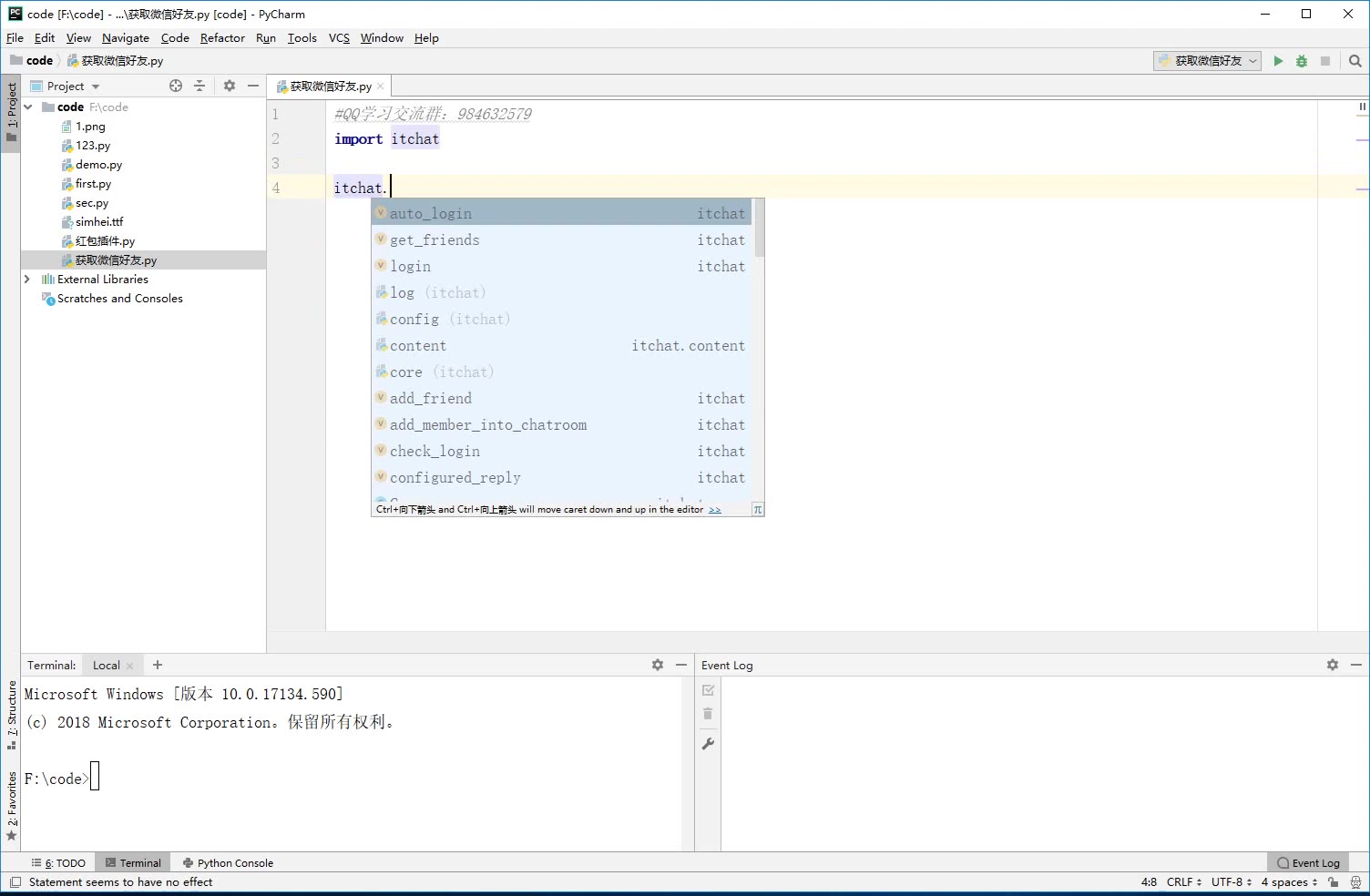This screenshot has width=1370, height=896.
Task: Switch to Python Console tab
Action: [x=228, y=863]
